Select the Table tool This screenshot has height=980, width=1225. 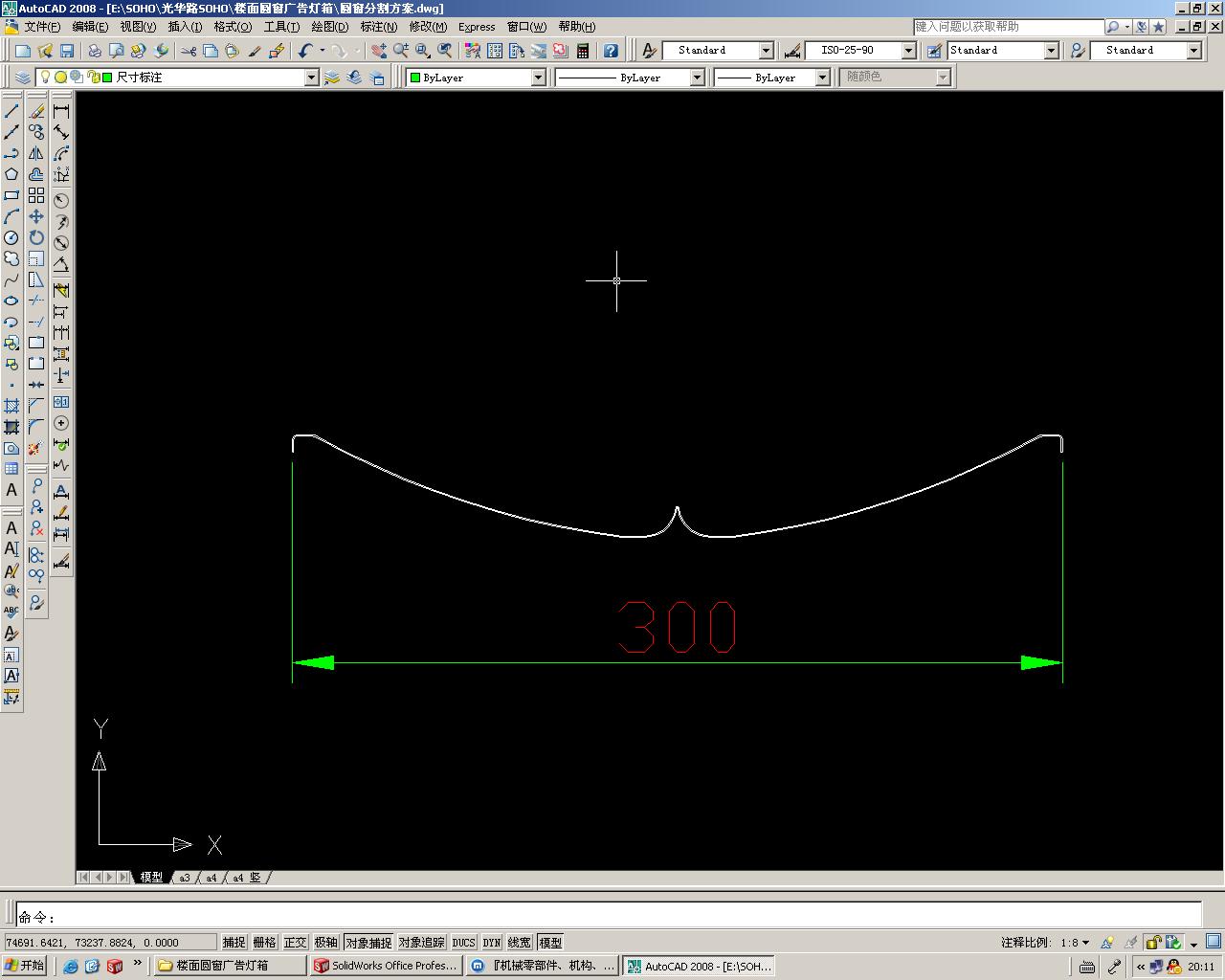11,469
